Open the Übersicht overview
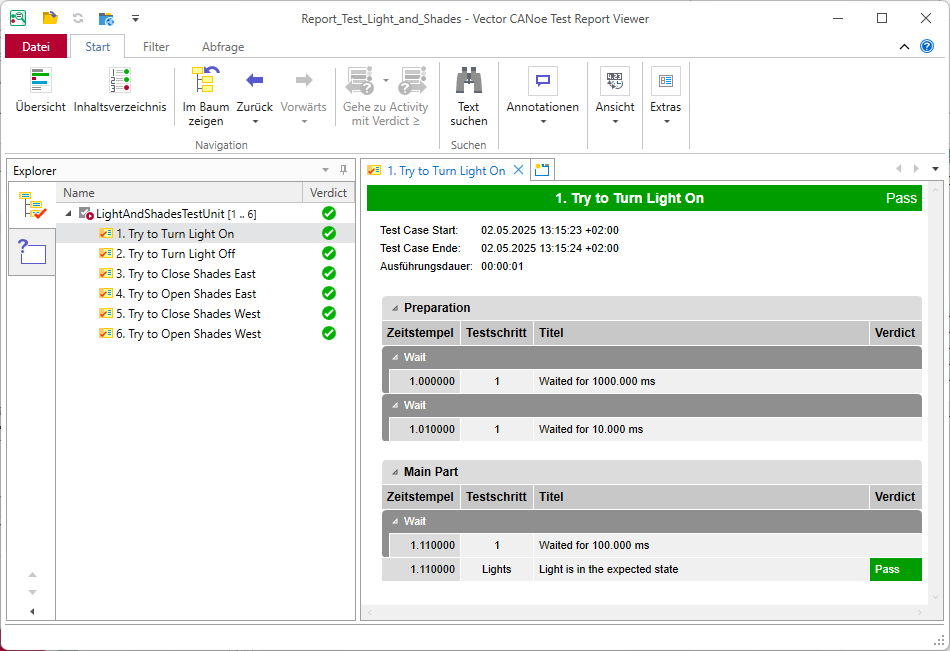 [41, 90]
